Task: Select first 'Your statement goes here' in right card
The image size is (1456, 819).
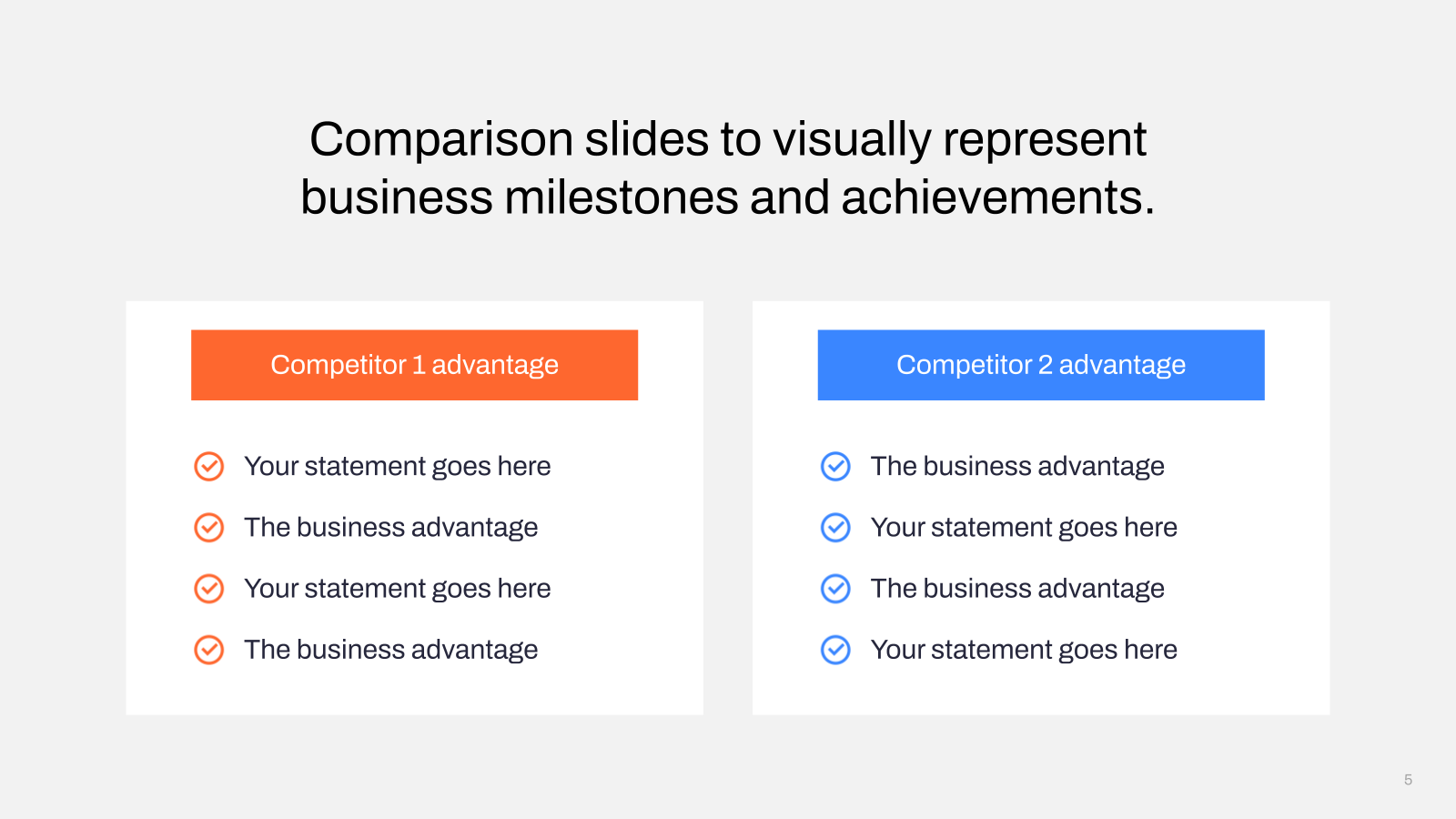Action: [1024, 528]
